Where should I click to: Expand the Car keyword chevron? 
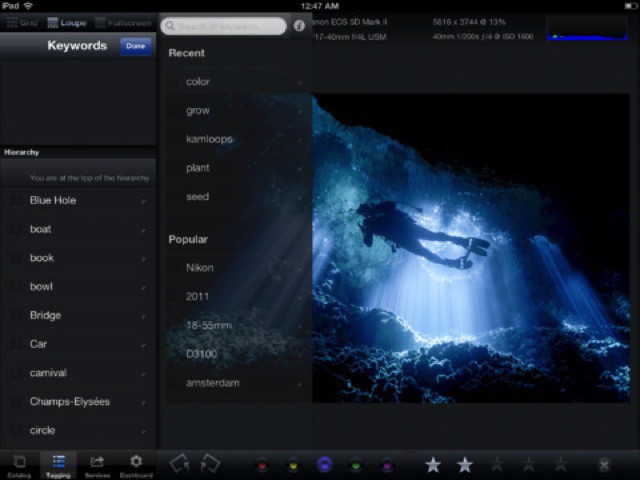pyautogui.click(x=144, y=346)
